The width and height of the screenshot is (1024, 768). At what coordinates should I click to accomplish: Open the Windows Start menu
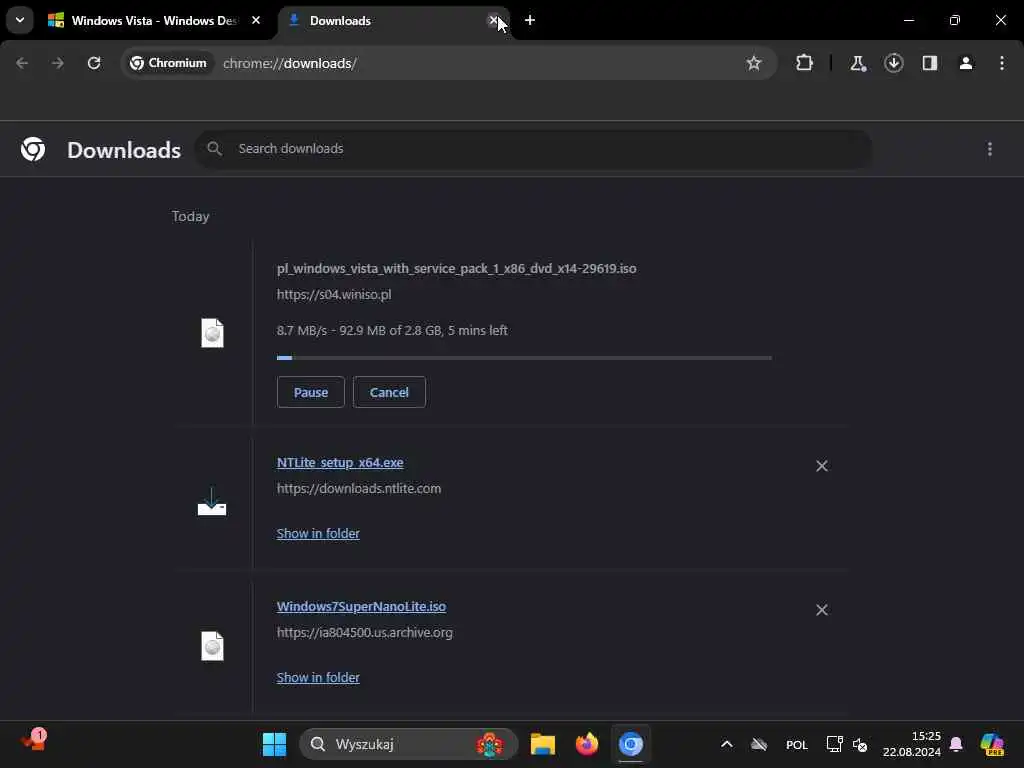(x=274, y=744)
